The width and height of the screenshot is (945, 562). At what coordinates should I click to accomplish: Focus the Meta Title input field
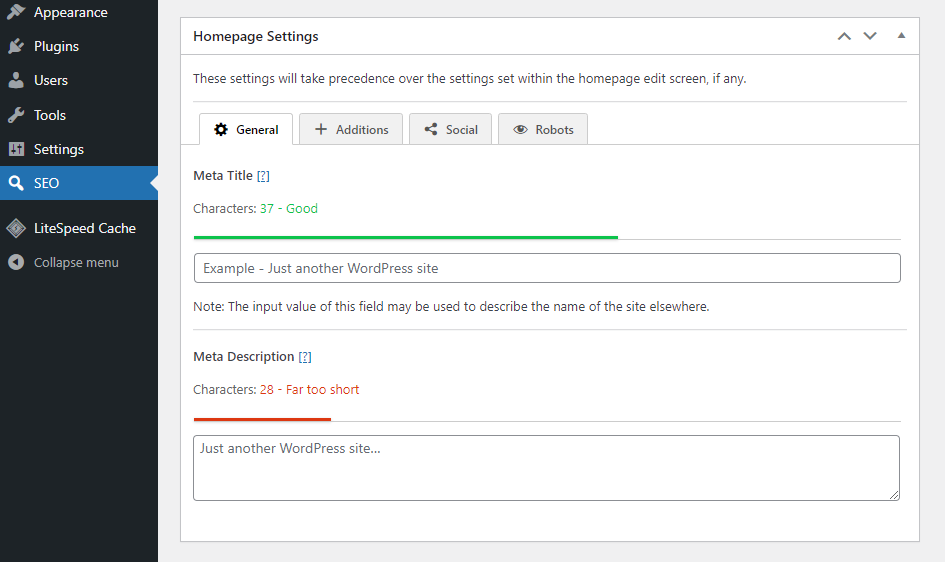[x=547, y=268]
